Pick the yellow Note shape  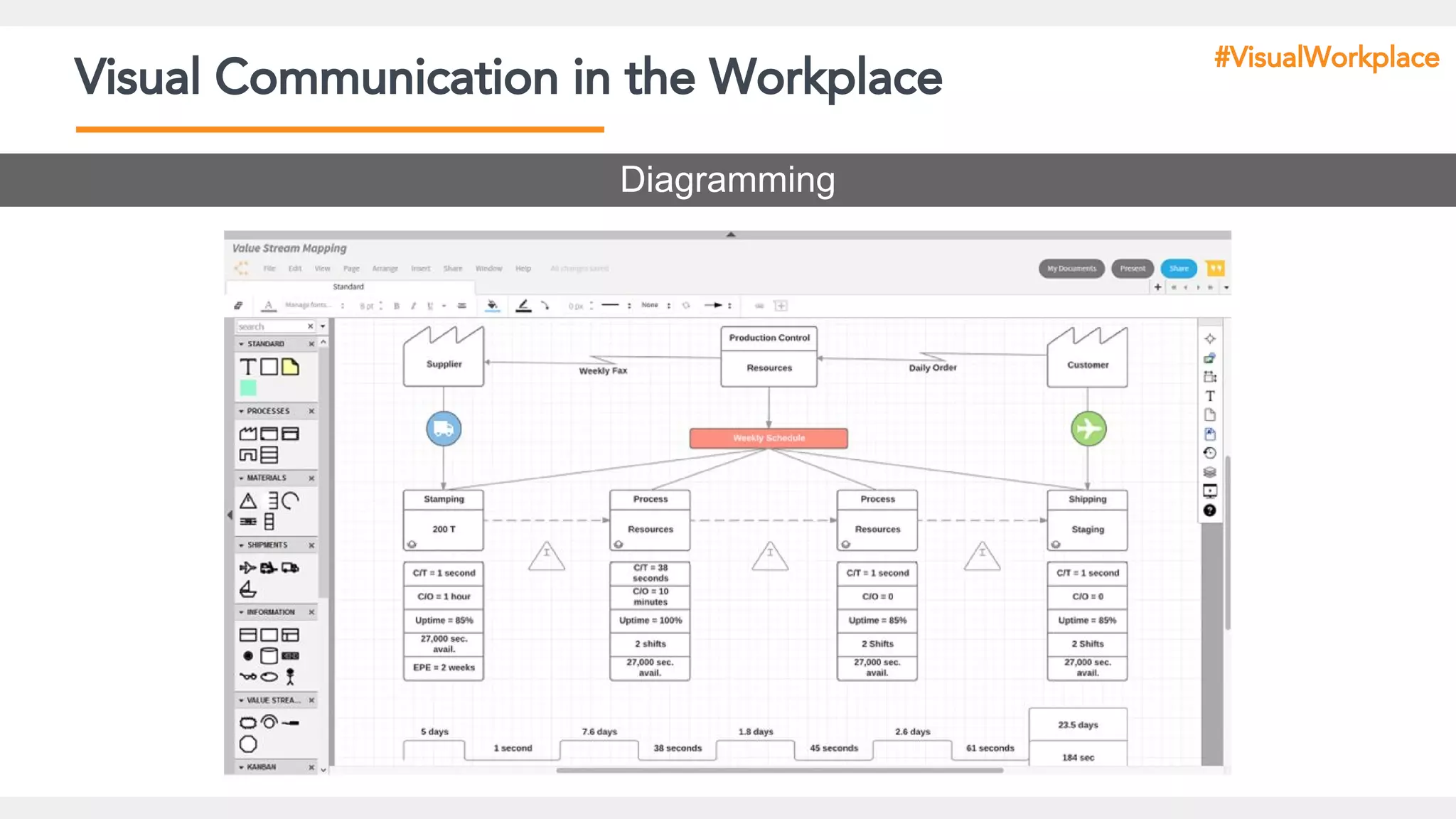click(290, 367)
